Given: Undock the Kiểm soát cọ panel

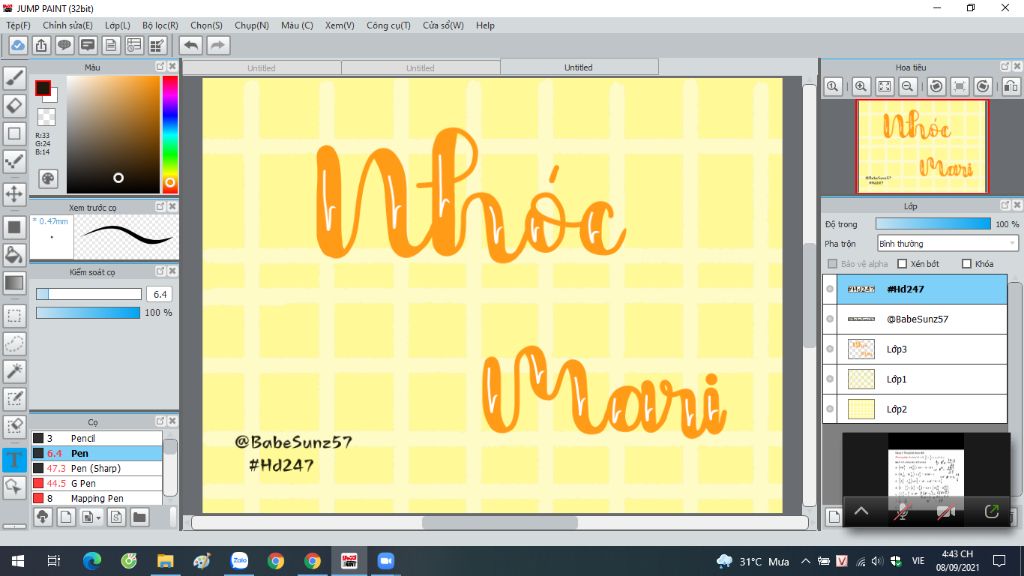Looking at the screenshot, I should (x=160, y=271).
